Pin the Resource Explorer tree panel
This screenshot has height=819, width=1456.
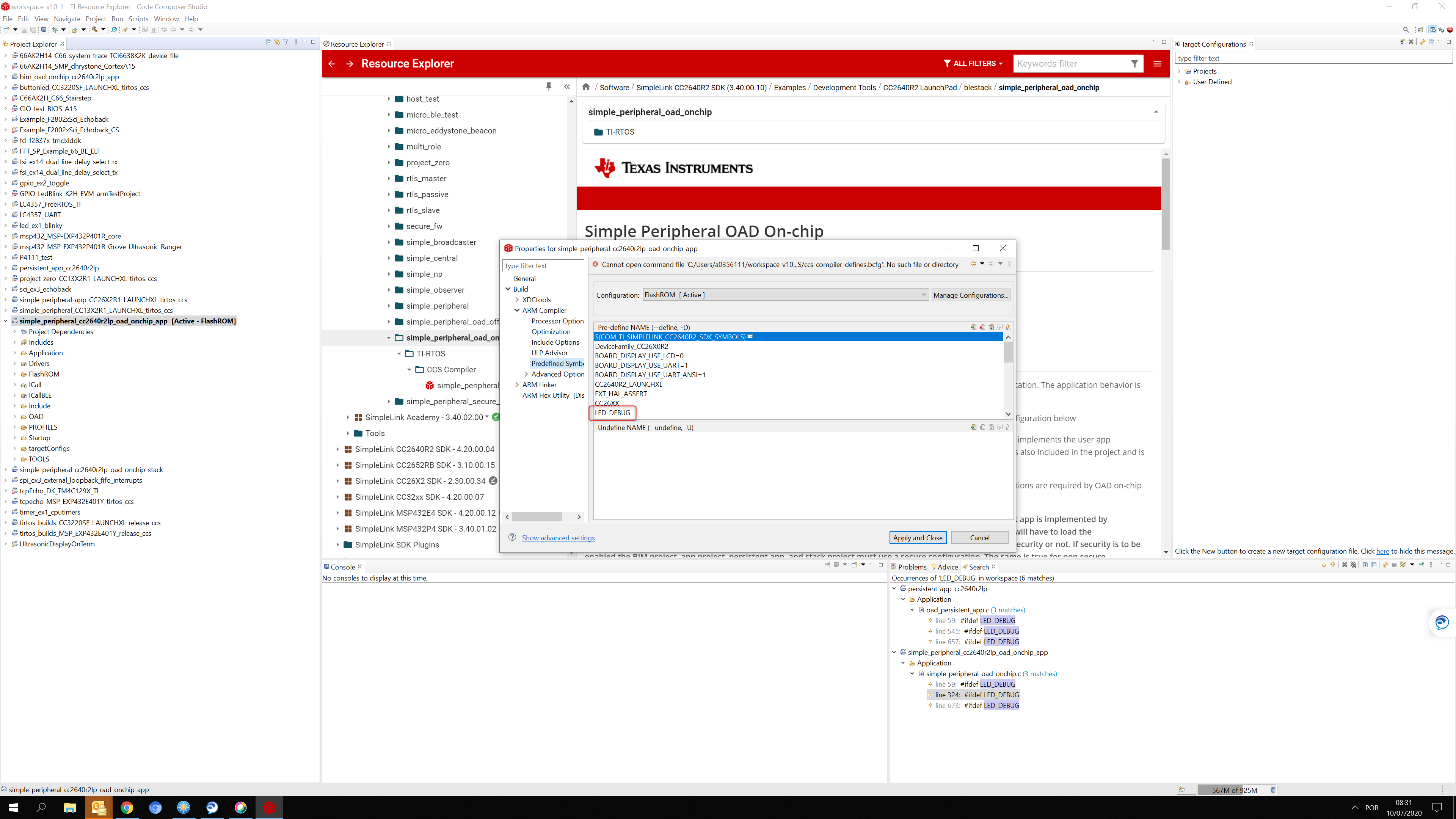548,86
